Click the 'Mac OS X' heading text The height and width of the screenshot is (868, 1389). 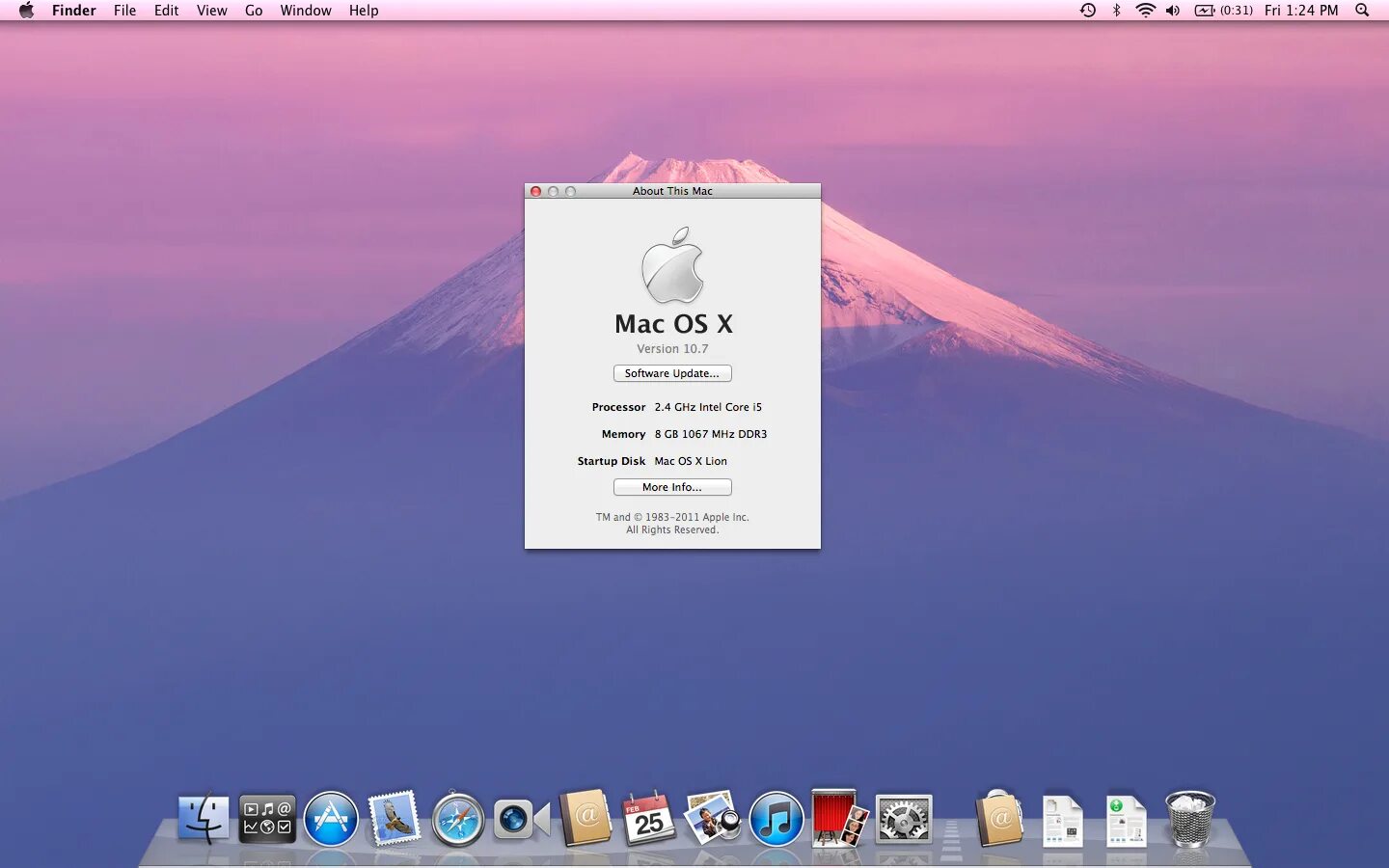(x=673, y=324)
